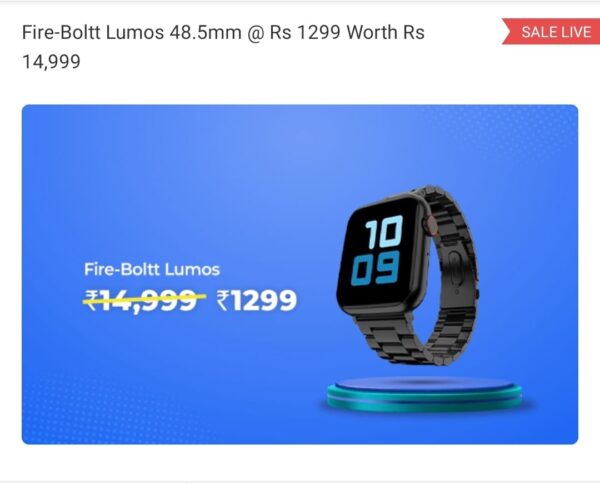
Task: Open the Fire-Boltt Lumos 48.5mm deal title
Action: pos(223,47)
